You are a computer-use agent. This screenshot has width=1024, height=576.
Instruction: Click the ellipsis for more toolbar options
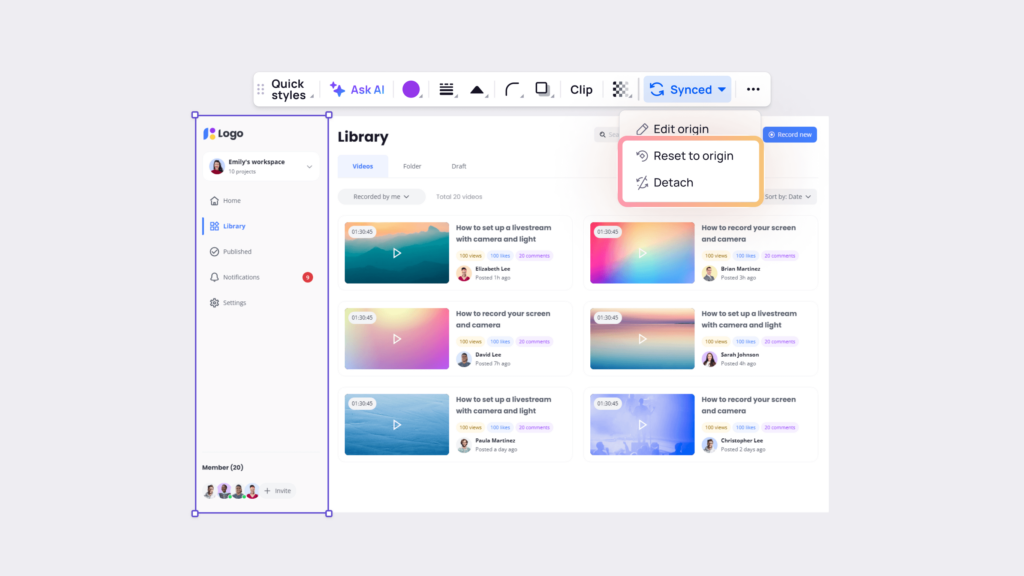coord(753,89)
